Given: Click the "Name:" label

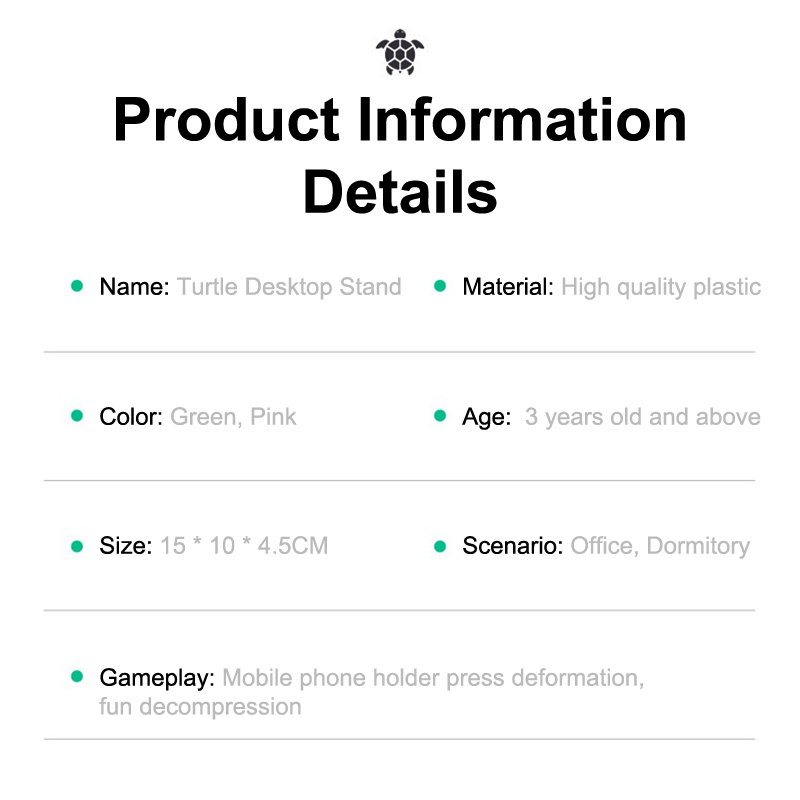Looking at the screenshot, I should (135, 287).
